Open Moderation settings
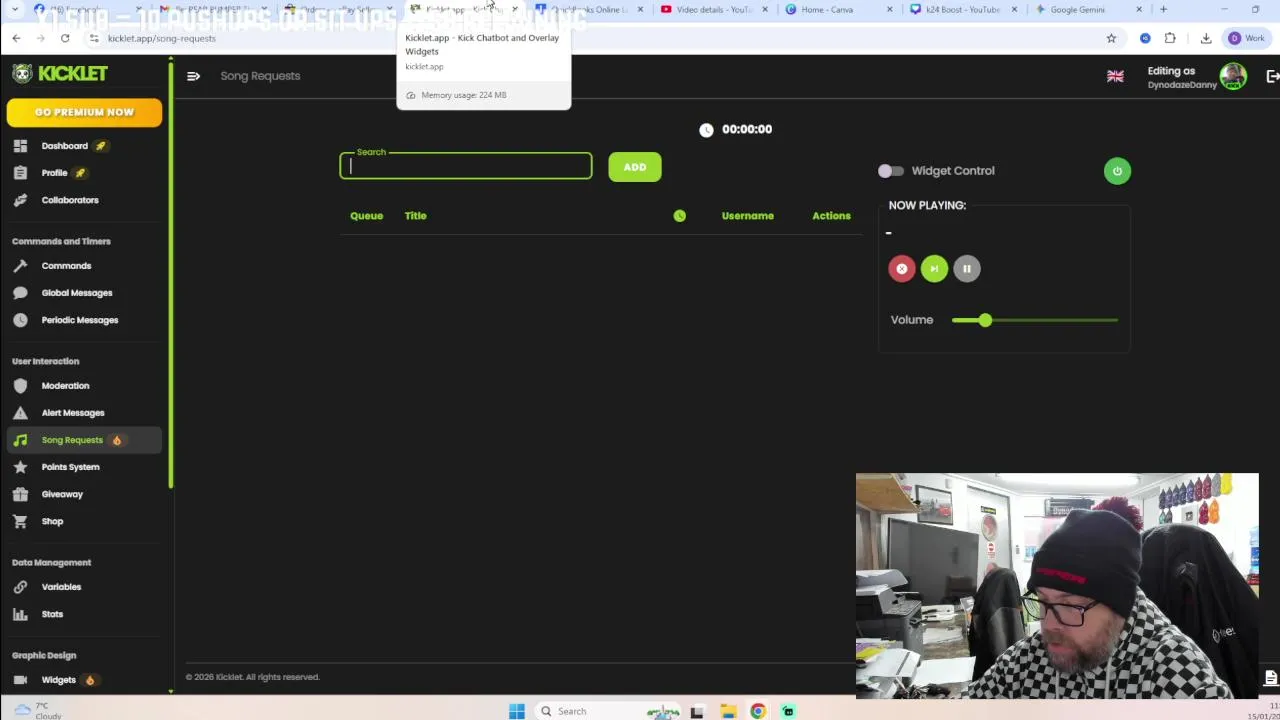Viewport: 1280px width, 720px height. 65,386
